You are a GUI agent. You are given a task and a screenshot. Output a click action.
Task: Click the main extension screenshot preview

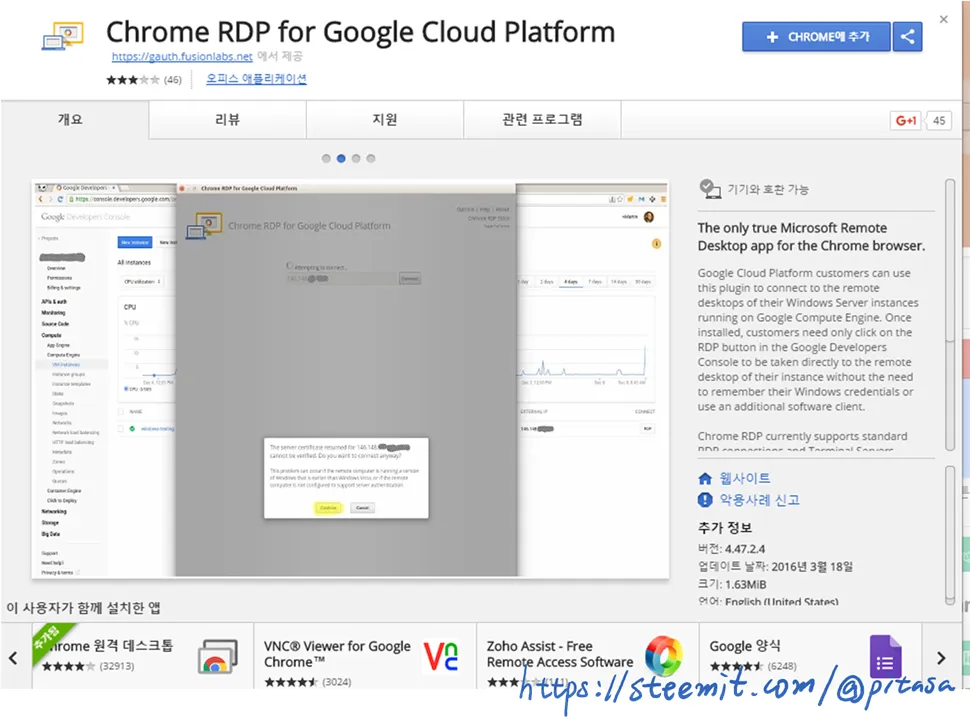[350, 379]
